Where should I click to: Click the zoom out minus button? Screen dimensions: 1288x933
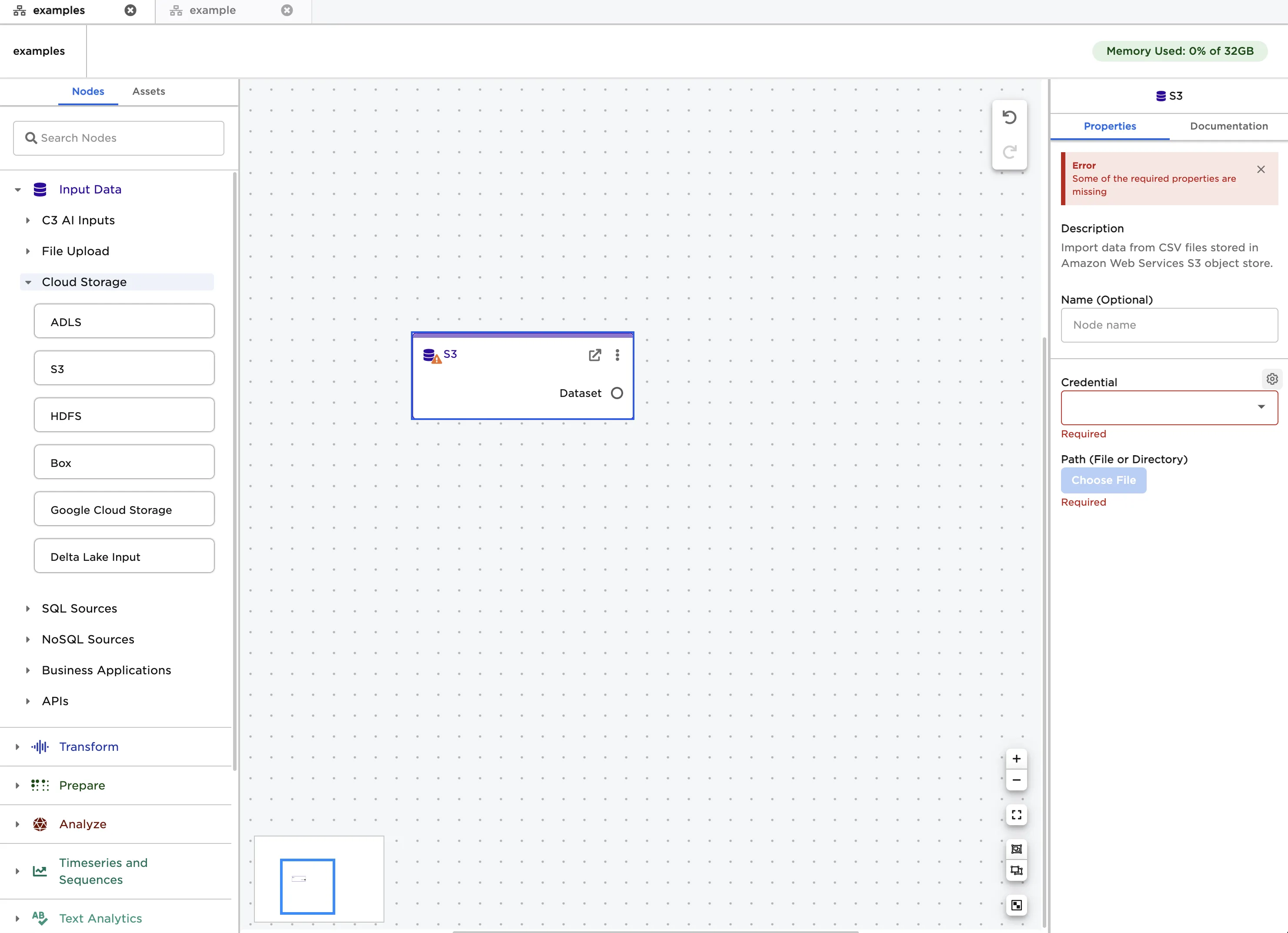click(x=1016, y=780)
